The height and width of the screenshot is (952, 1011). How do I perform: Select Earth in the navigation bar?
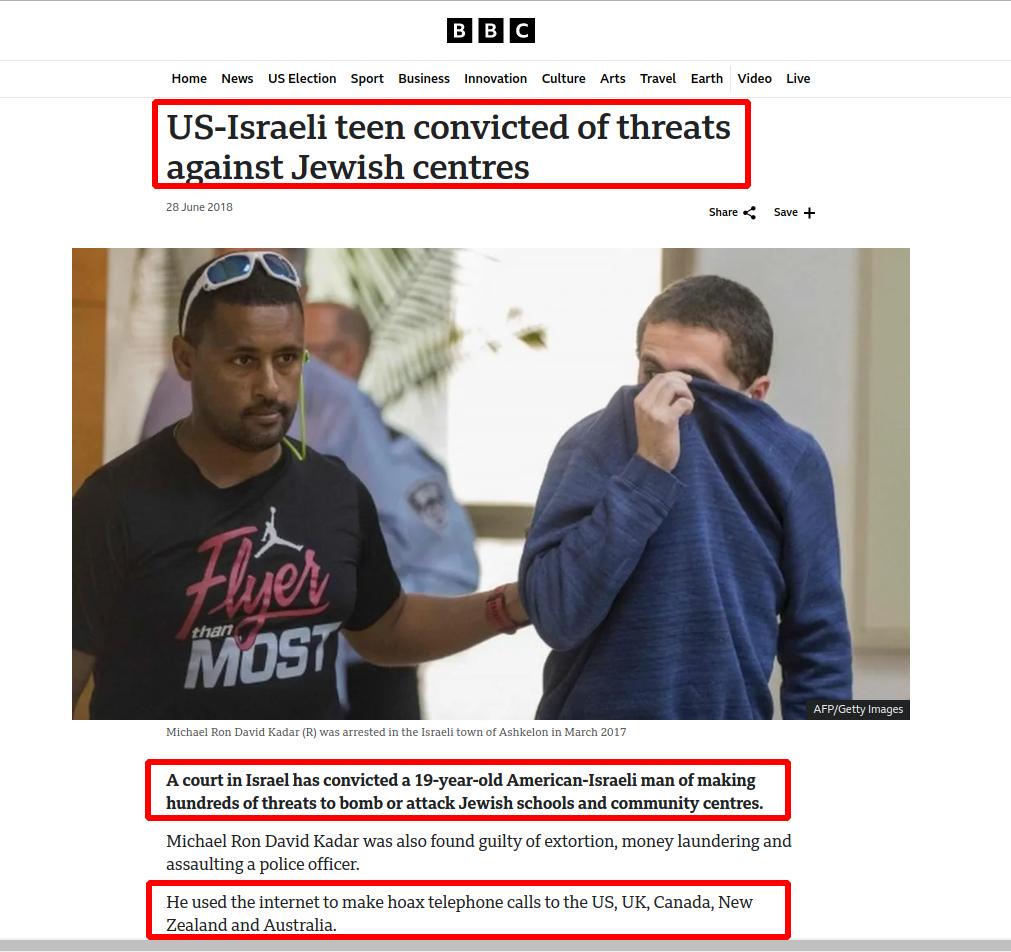click(707, 79)
